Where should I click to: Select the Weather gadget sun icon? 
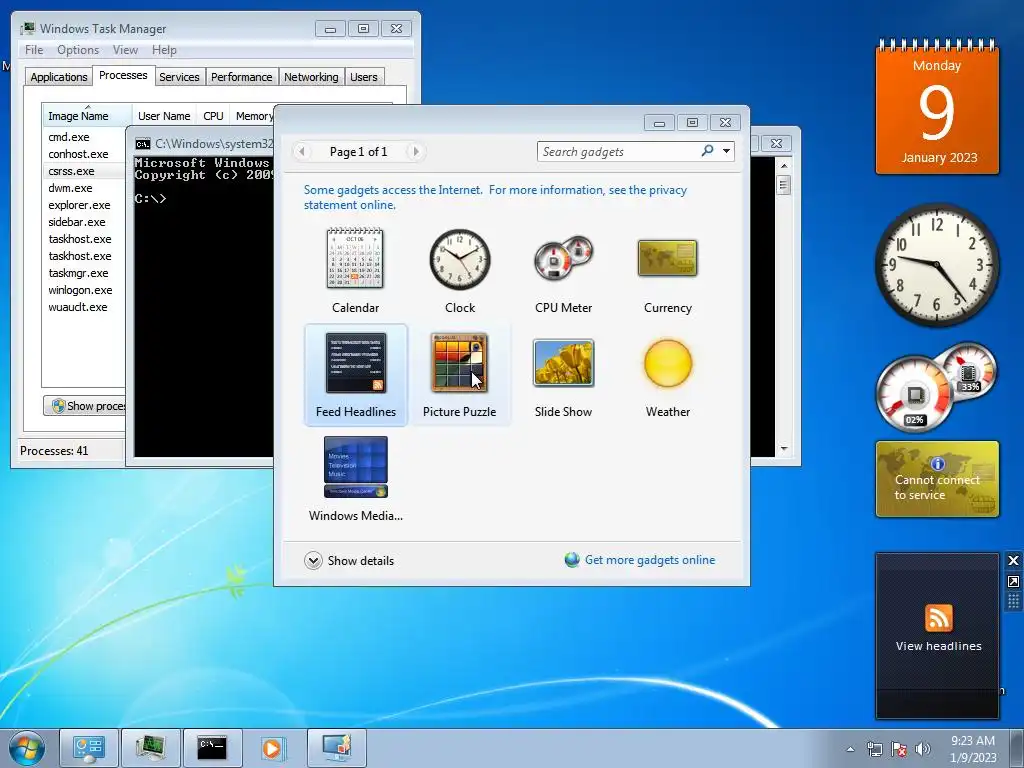667,363
